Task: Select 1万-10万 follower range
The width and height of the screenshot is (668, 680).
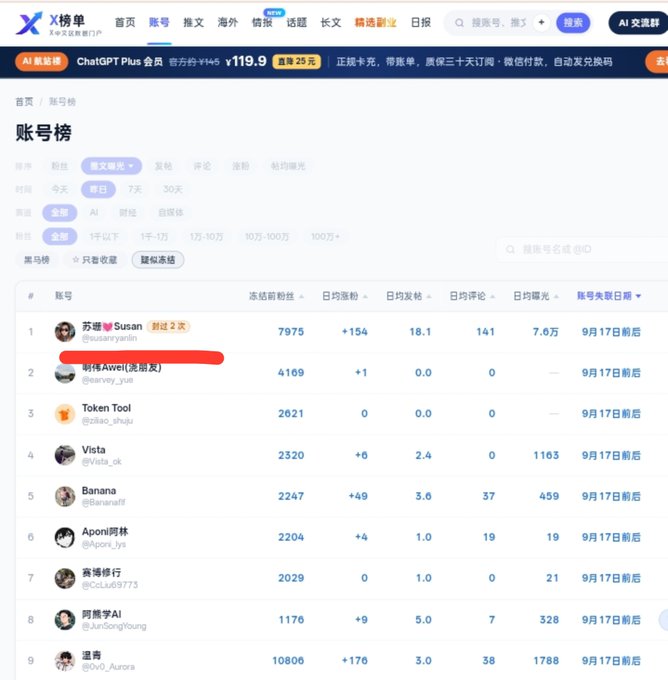Action: click(x=207, y=236)
